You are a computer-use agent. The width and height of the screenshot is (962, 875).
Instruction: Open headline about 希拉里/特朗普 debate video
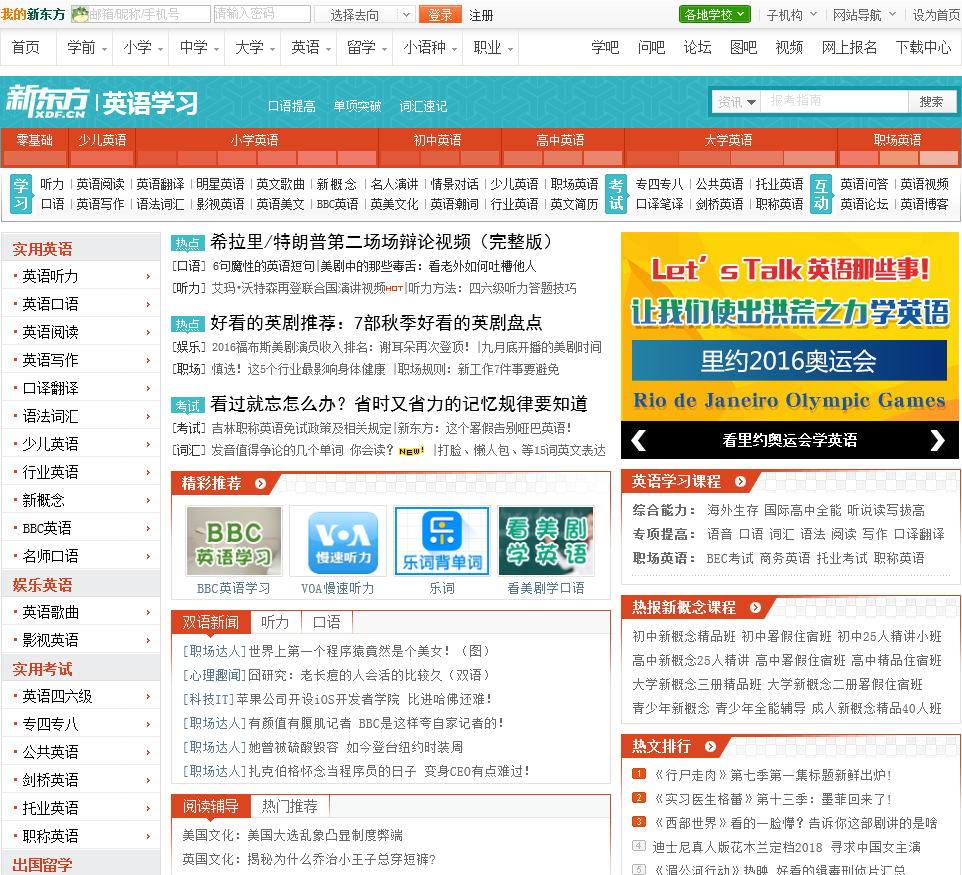pyautogui.click(x=381, y=242)
